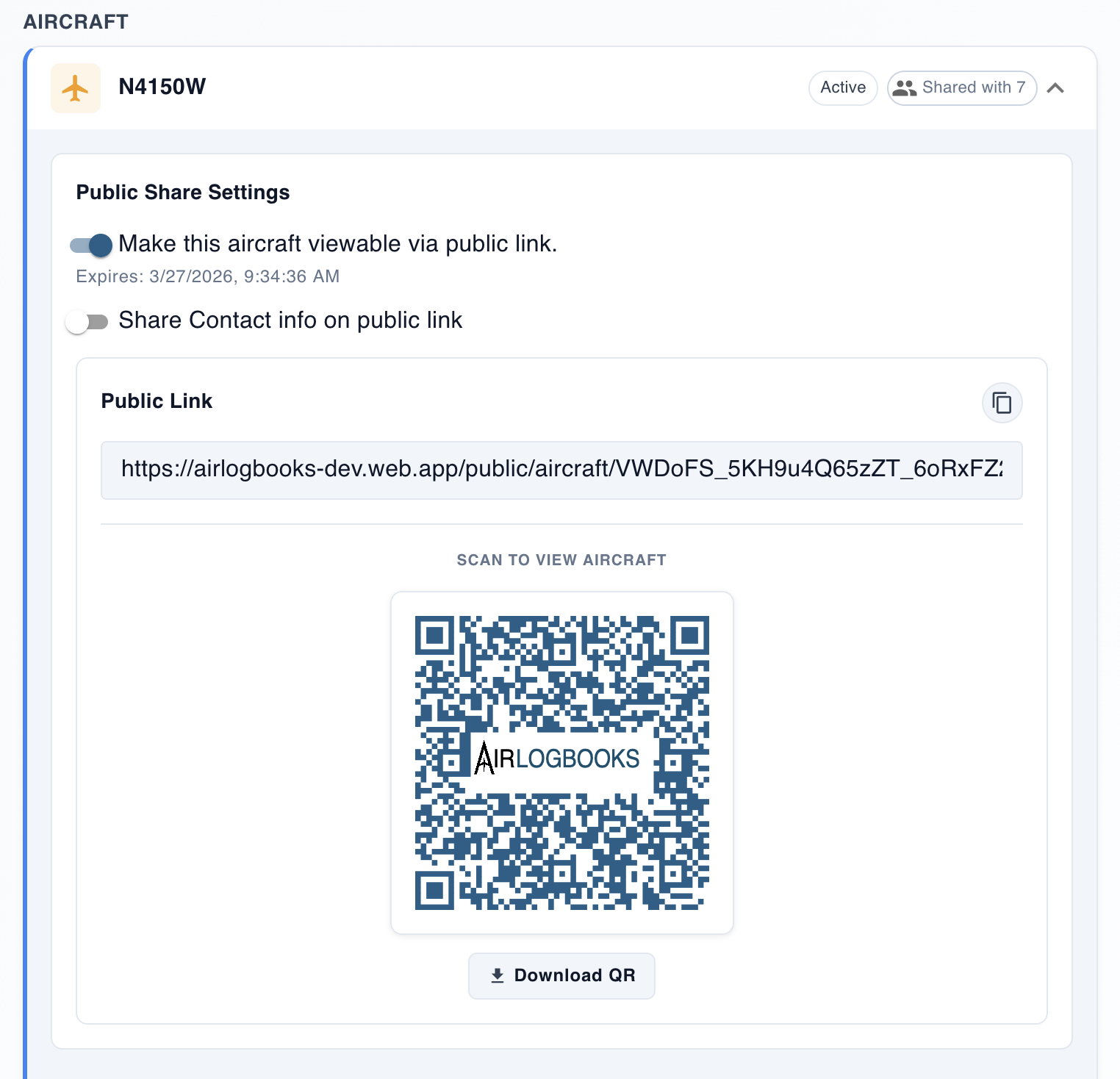Screen dimensions: 1120x1079
Task: Click the chevron beside the Shared badge
Action: pos(1058,87)
